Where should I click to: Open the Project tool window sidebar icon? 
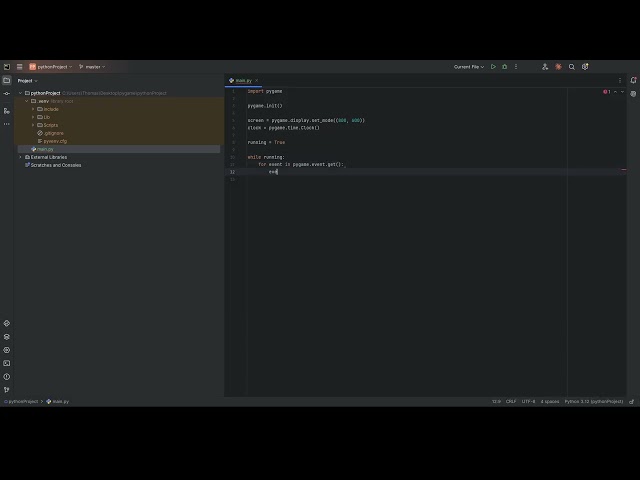(7, 80)
